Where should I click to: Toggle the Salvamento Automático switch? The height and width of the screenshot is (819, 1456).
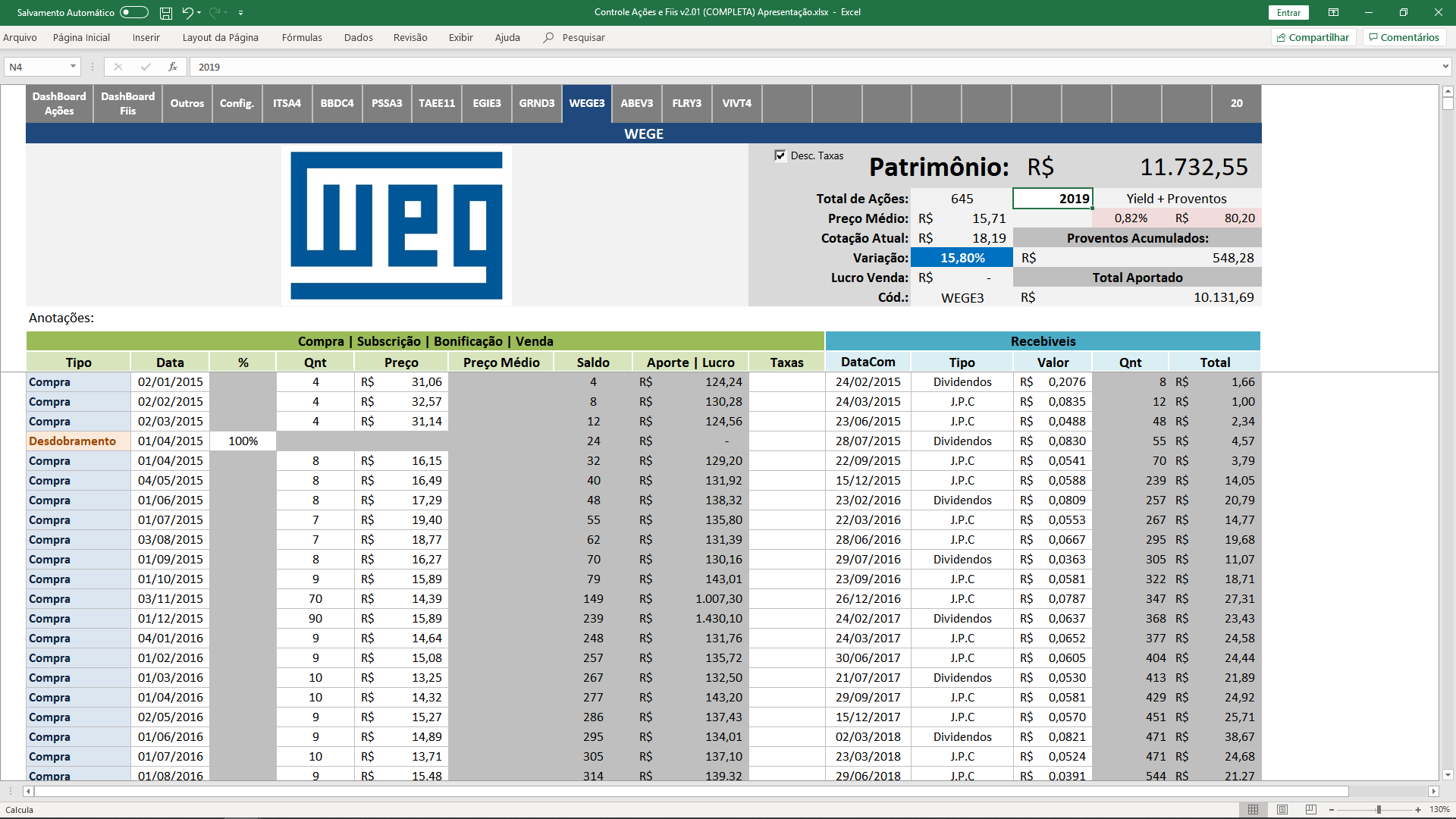[133, 12]
